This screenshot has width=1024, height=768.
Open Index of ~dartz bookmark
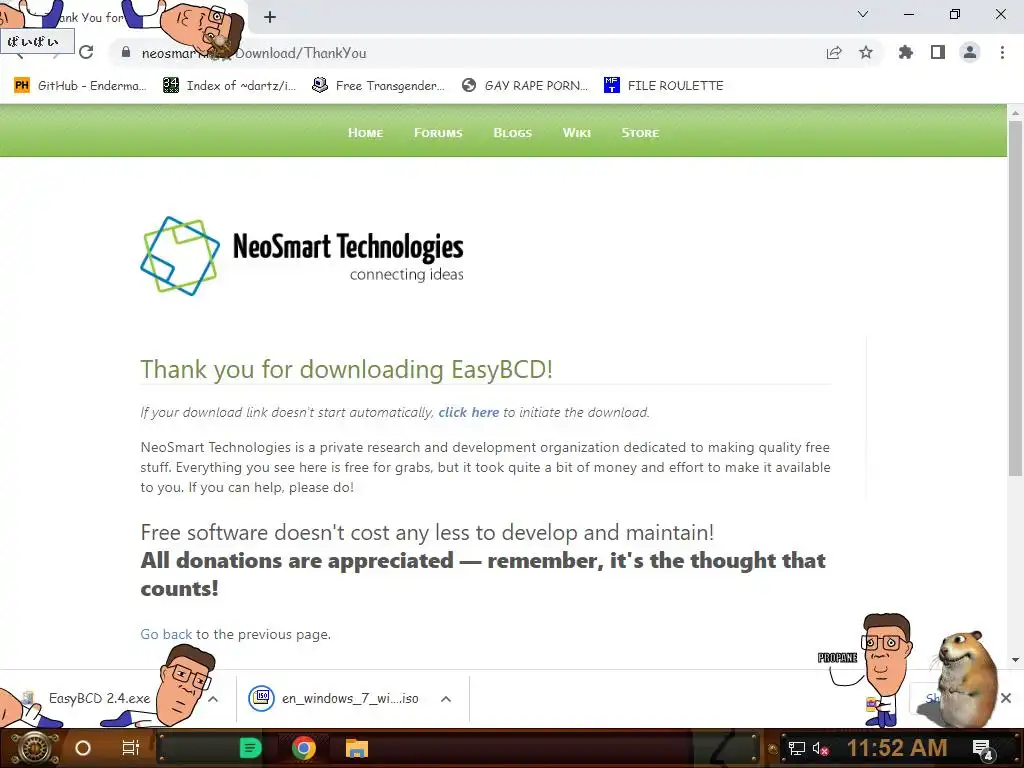point(229,85)
